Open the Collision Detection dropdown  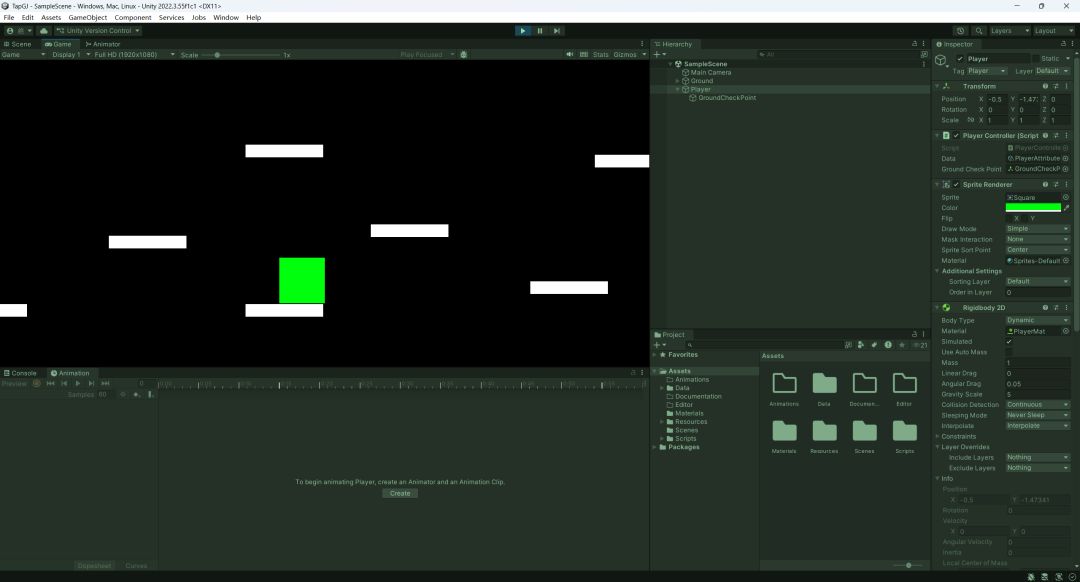(x=1037, y=405)
